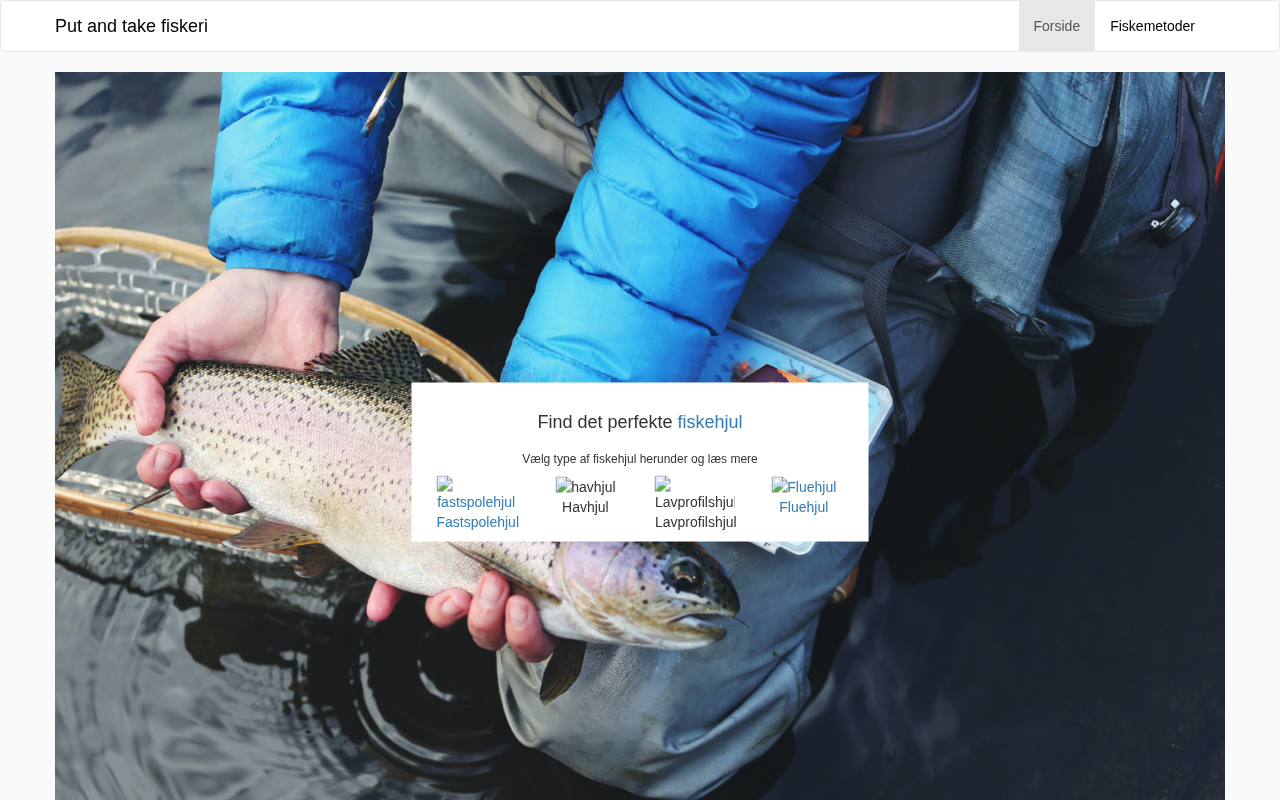This screenshot has height=800, width=1280.
Task: Follow the blue fiskehjul link in the heading
Action: [x=710, y=422]
